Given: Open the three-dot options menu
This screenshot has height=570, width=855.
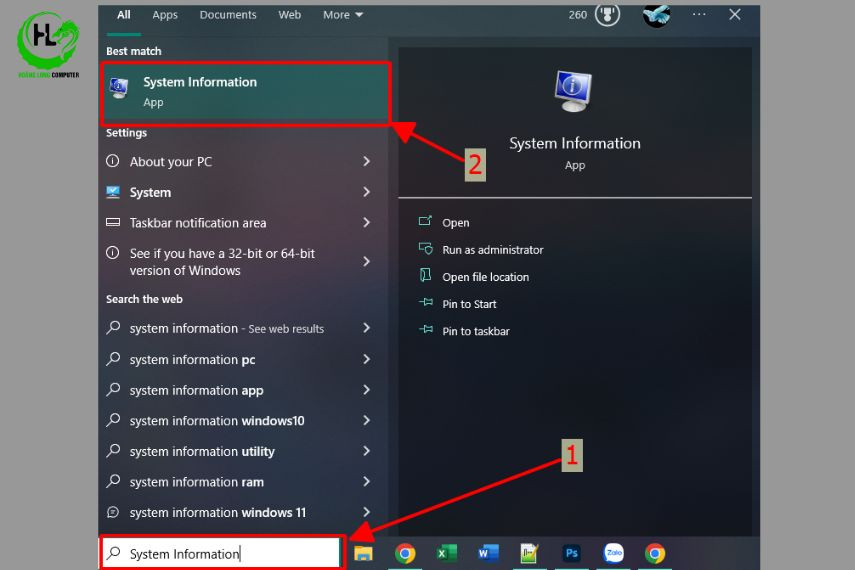Looking at the screenshot, I should pyautogui.click(x=699, y=15).
